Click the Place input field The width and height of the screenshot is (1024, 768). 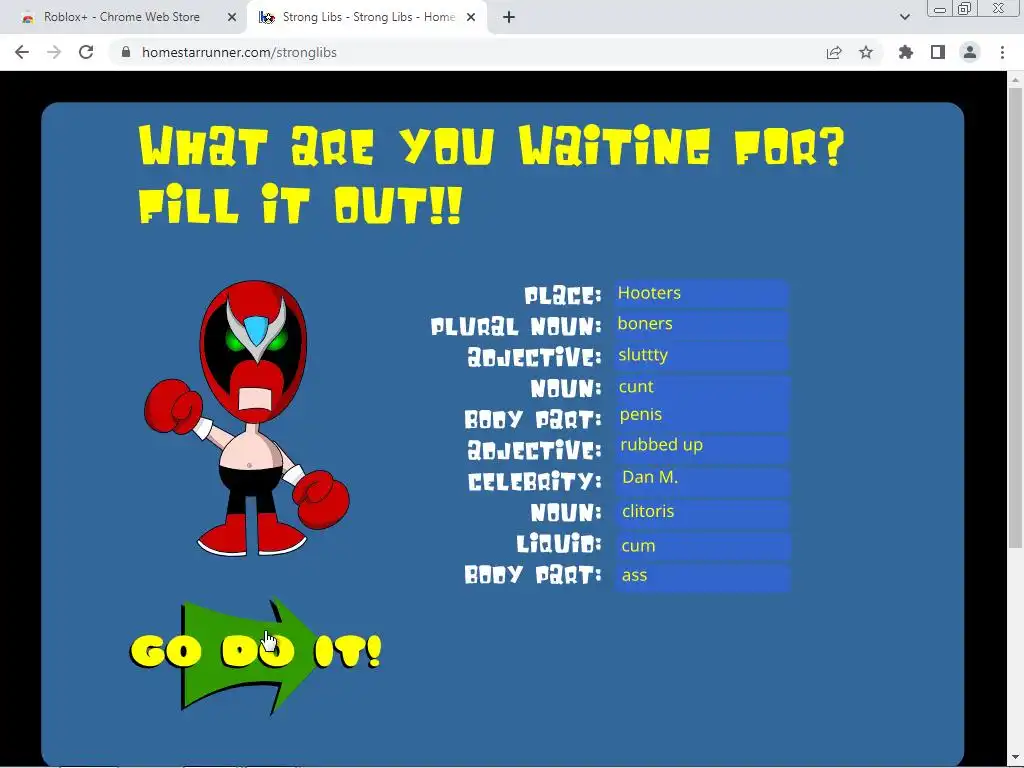tap(701, 293)
